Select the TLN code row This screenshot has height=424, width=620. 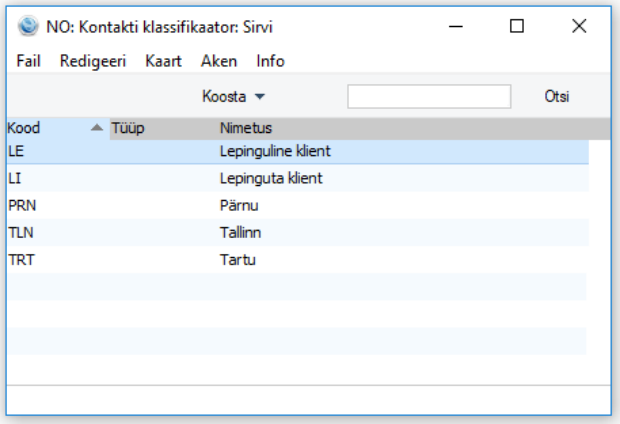298,233
